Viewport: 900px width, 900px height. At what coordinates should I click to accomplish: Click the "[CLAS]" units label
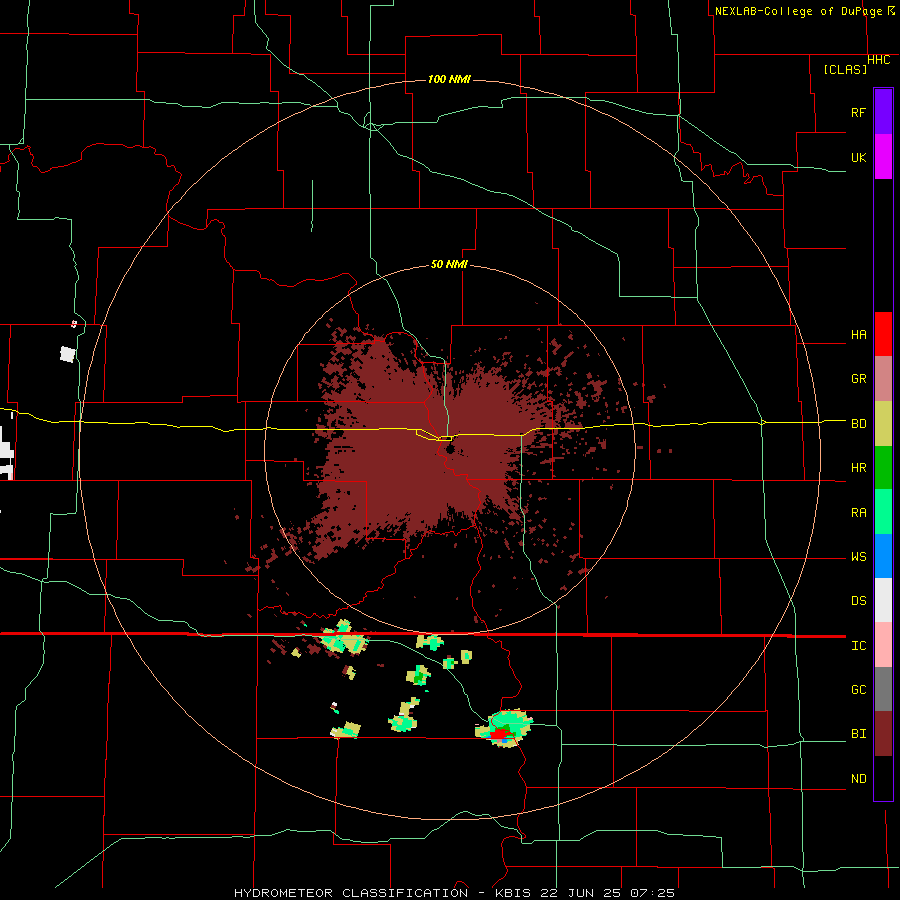(x=845, y=69)
